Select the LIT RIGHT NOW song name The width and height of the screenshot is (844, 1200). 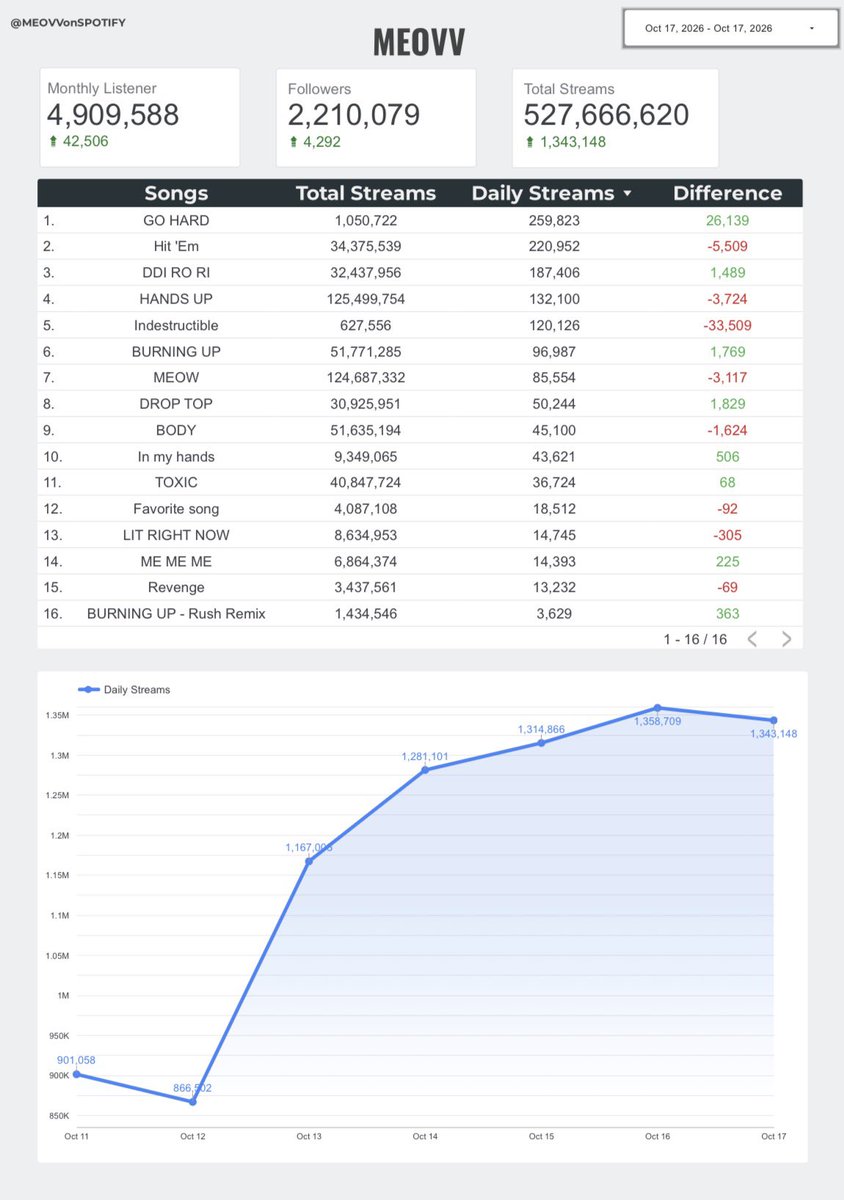[x=176, y=535]
